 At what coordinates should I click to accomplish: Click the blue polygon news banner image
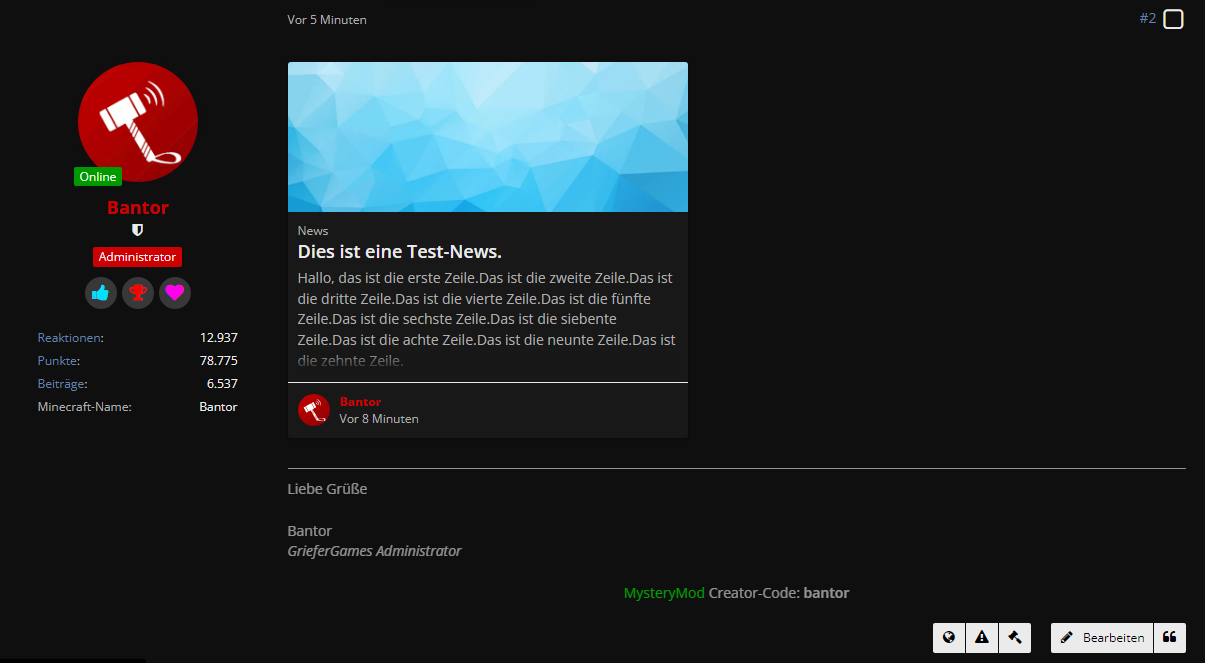point(487,137)
